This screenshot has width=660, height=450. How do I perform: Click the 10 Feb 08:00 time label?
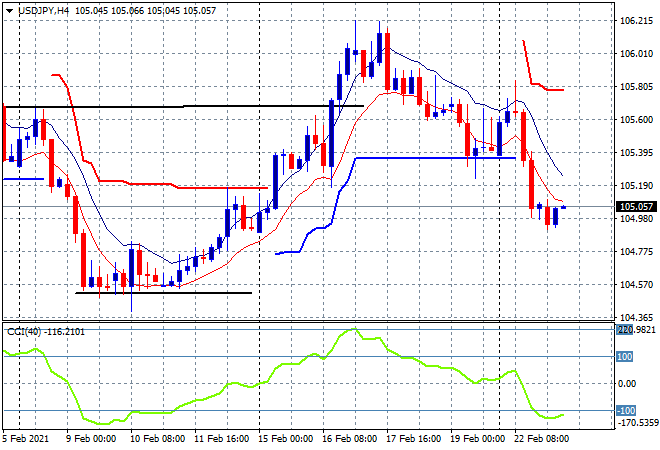157,439
